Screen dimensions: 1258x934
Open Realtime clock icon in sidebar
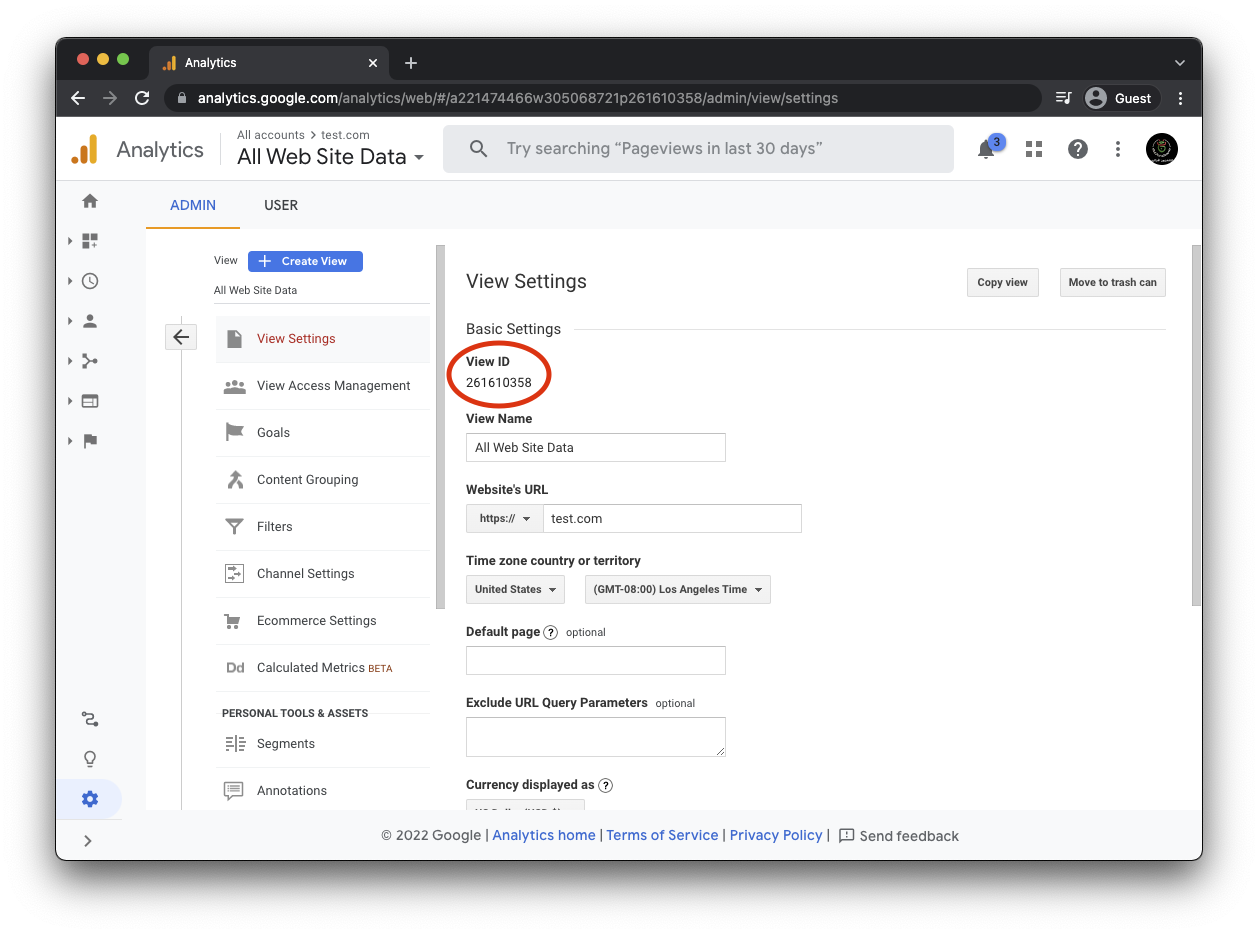point(90,281)
